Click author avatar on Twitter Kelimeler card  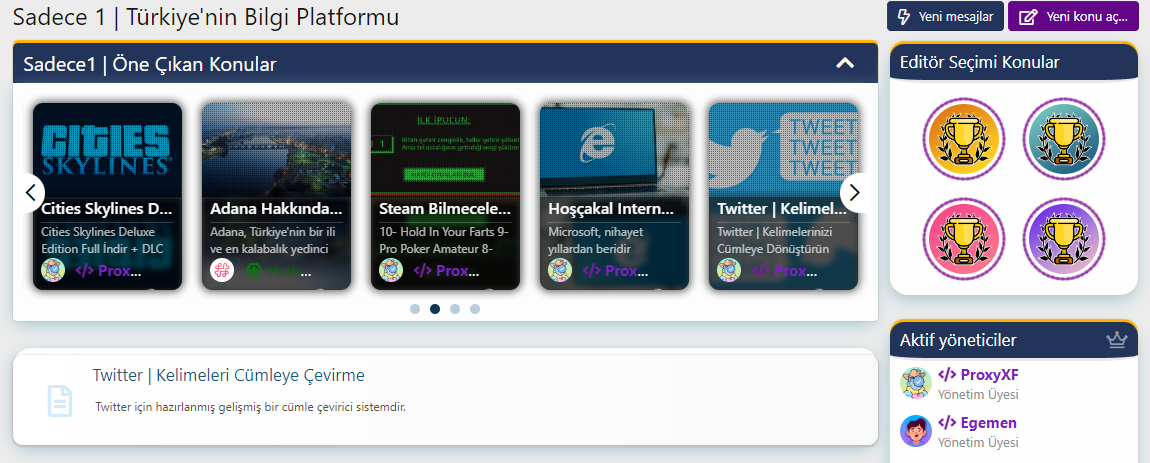(728, 270)
